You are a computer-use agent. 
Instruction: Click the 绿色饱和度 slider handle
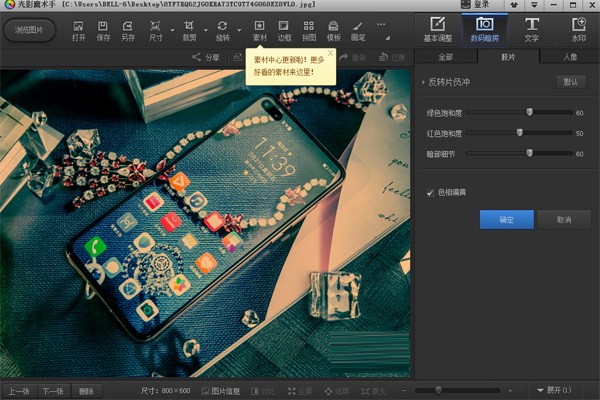click(530, 112)
